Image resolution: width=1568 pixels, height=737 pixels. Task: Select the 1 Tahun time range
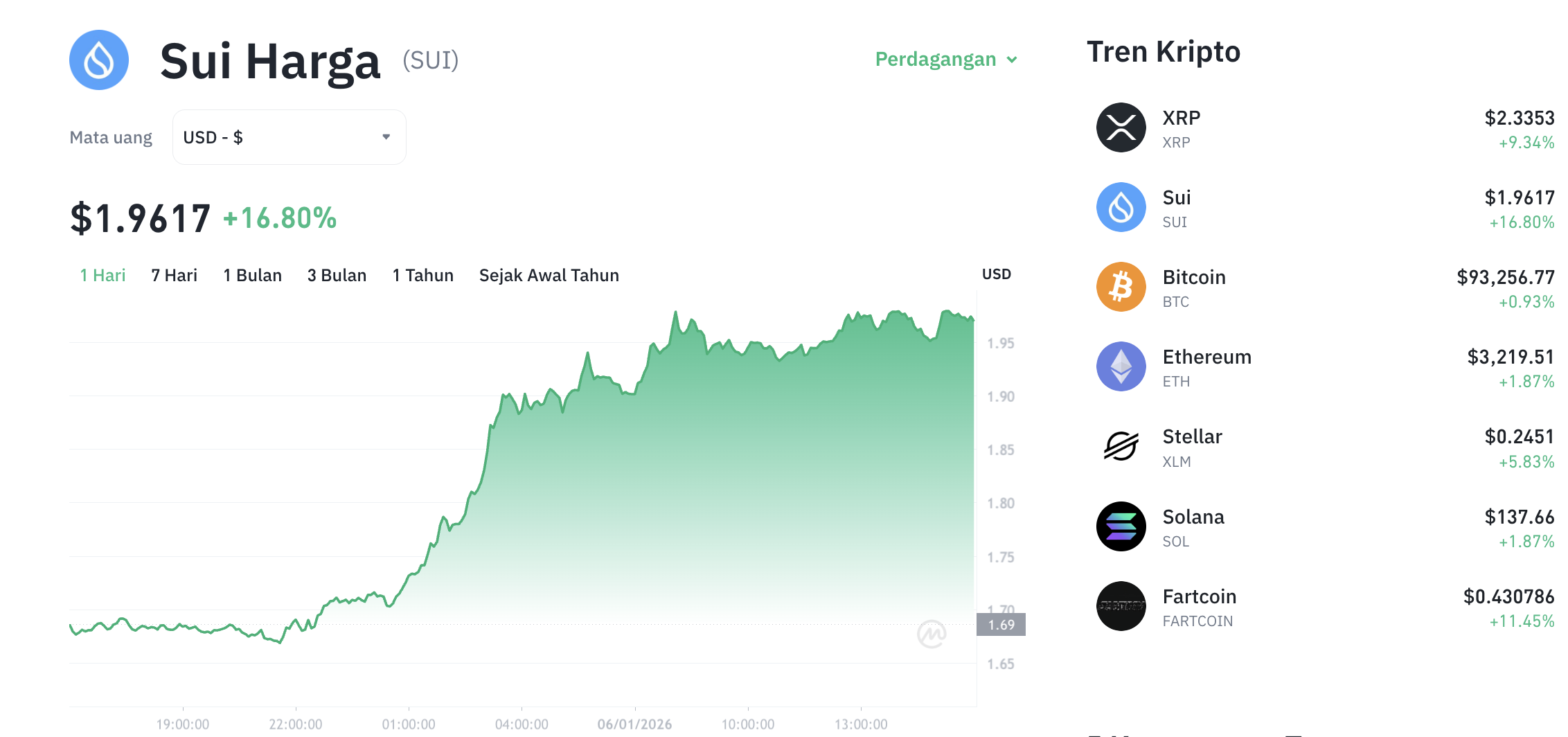[x=422, y=275]
